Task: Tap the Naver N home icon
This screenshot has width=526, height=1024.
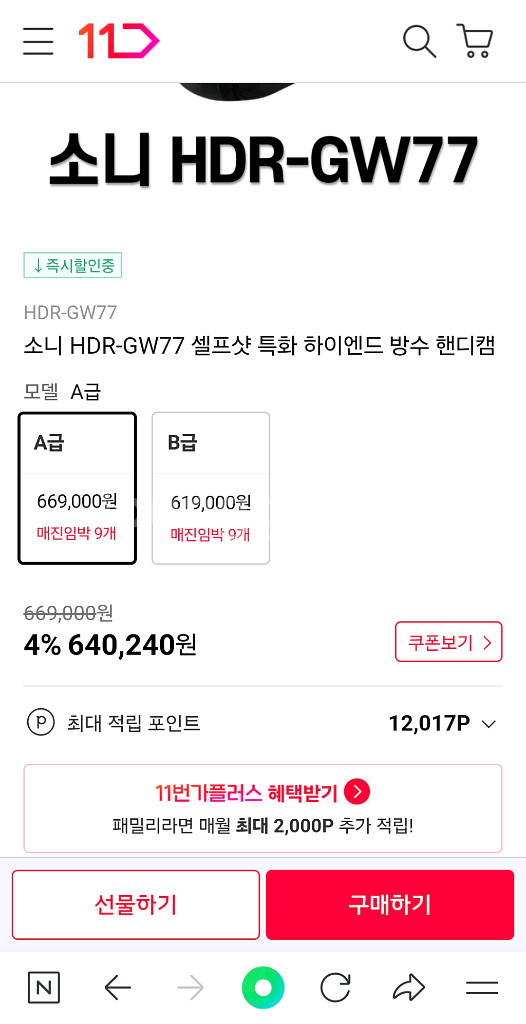Action: point(44,987)
